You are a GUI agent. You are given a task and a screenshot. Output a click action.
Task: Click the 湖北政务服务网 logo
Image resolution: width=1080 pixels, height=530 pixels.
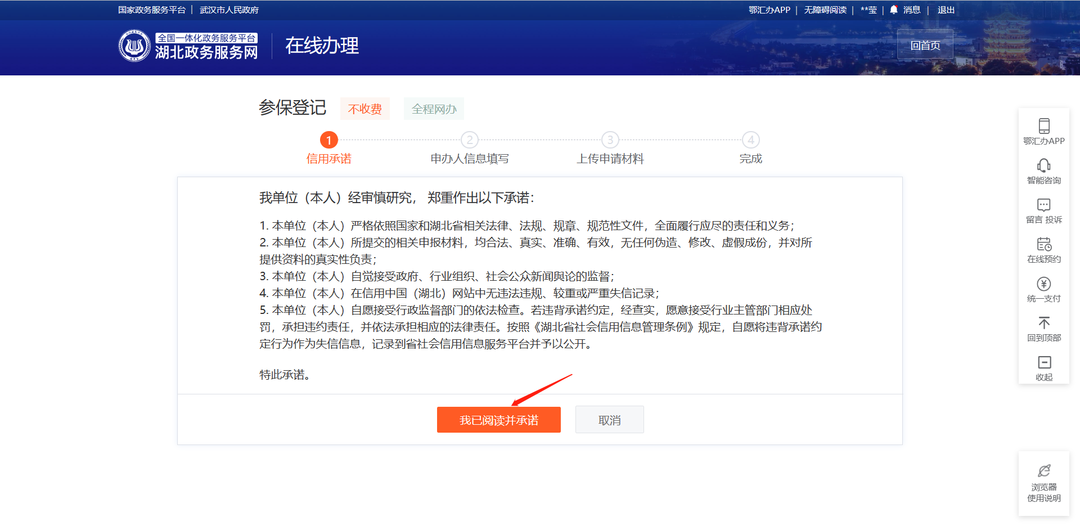click(x=188, y=46)
